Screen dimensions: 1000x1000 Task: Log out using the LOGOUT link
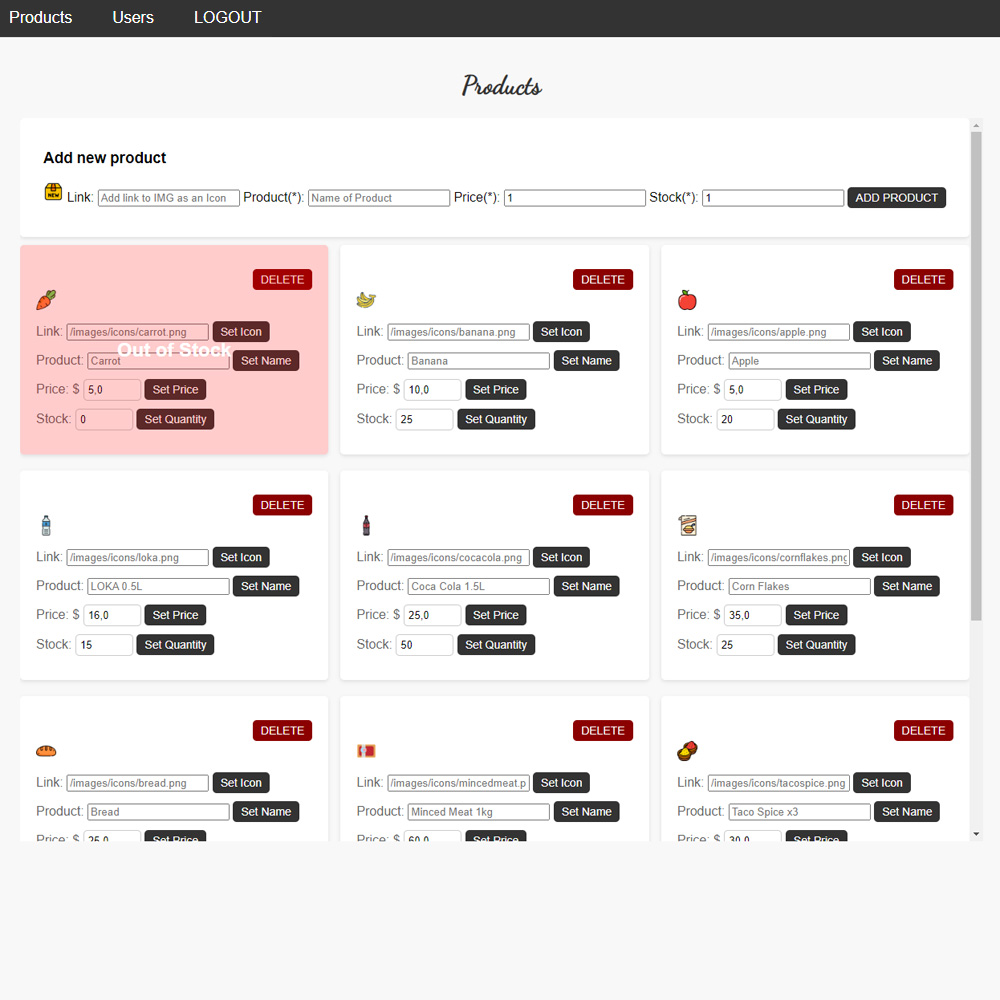pyautogui.click(x=227, y=18)
